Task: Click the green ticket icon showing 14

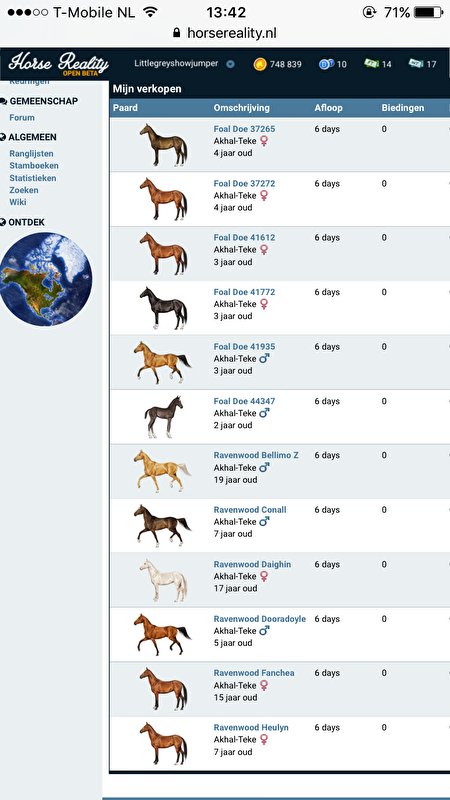Action: pos(371,64)
